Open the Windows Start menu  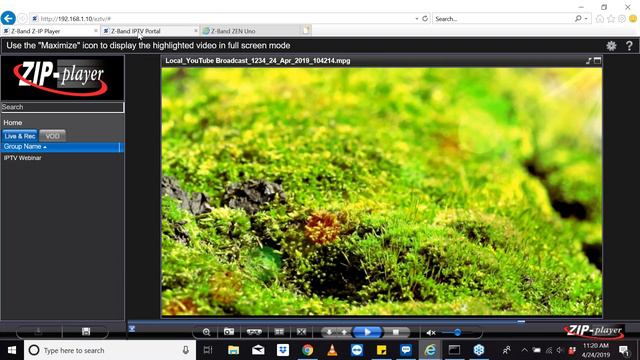click(12, 350)
